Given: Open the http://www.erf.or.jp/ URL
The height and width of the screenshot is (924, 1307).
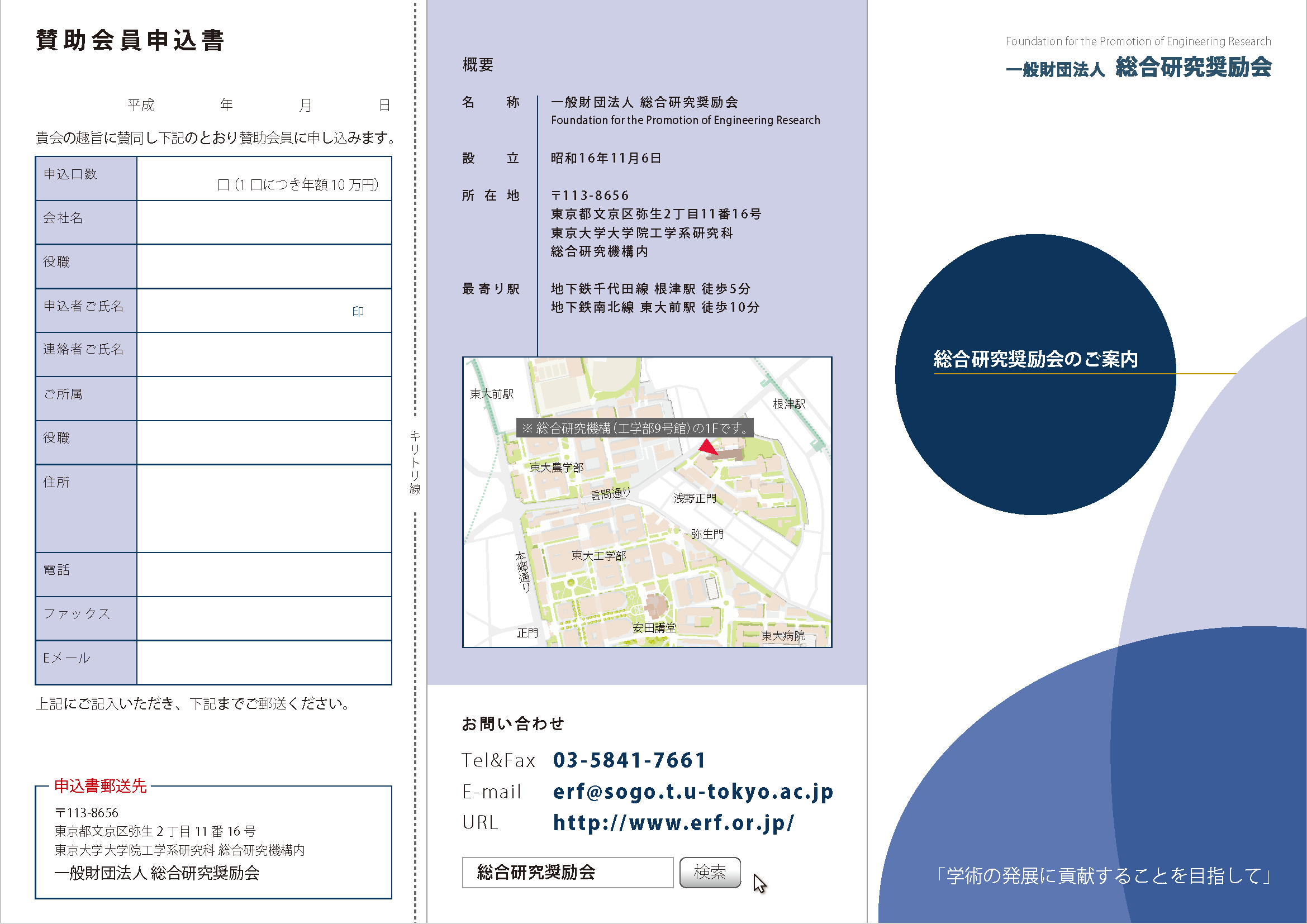Looking at the screenshot, I should coord(673,823).
